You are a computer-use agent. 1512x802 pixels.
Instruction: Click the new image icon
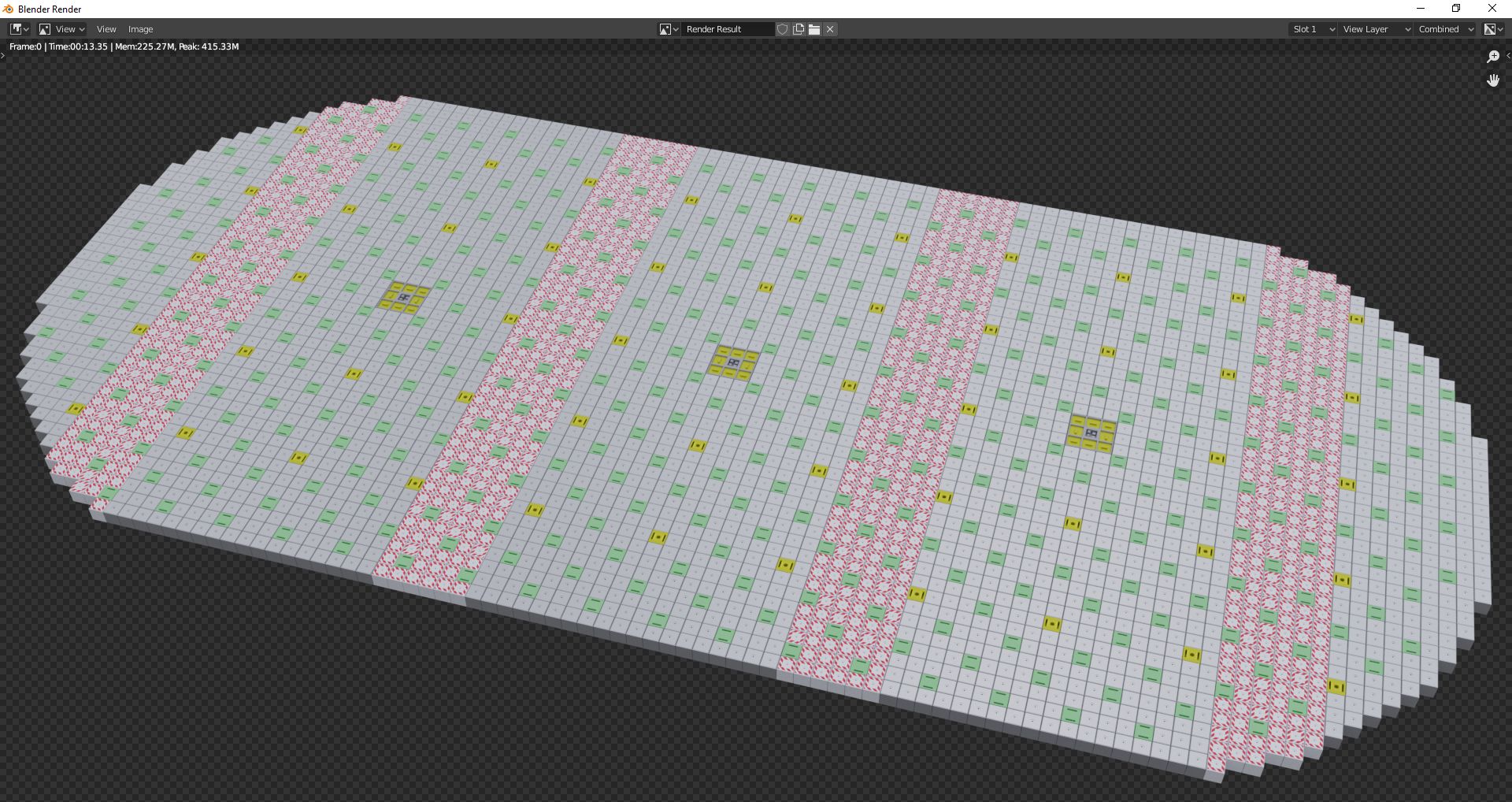pyautogui.click(x=799, y=29)
